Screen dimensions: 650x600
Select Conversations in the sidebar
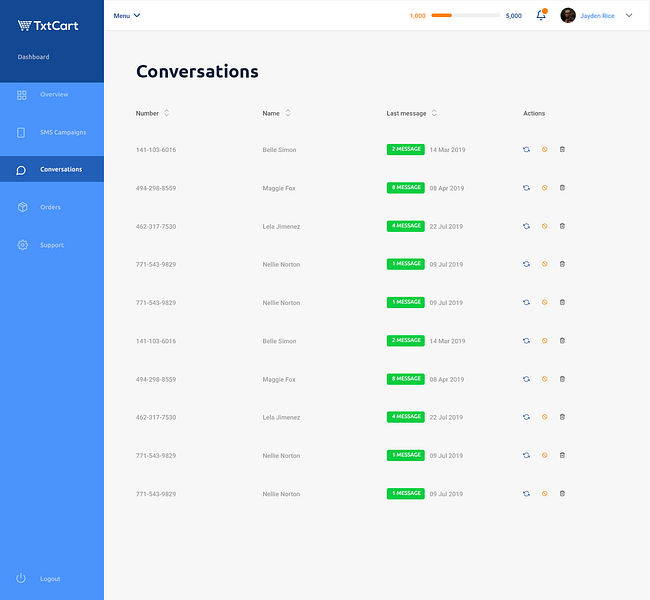[61, 169]
